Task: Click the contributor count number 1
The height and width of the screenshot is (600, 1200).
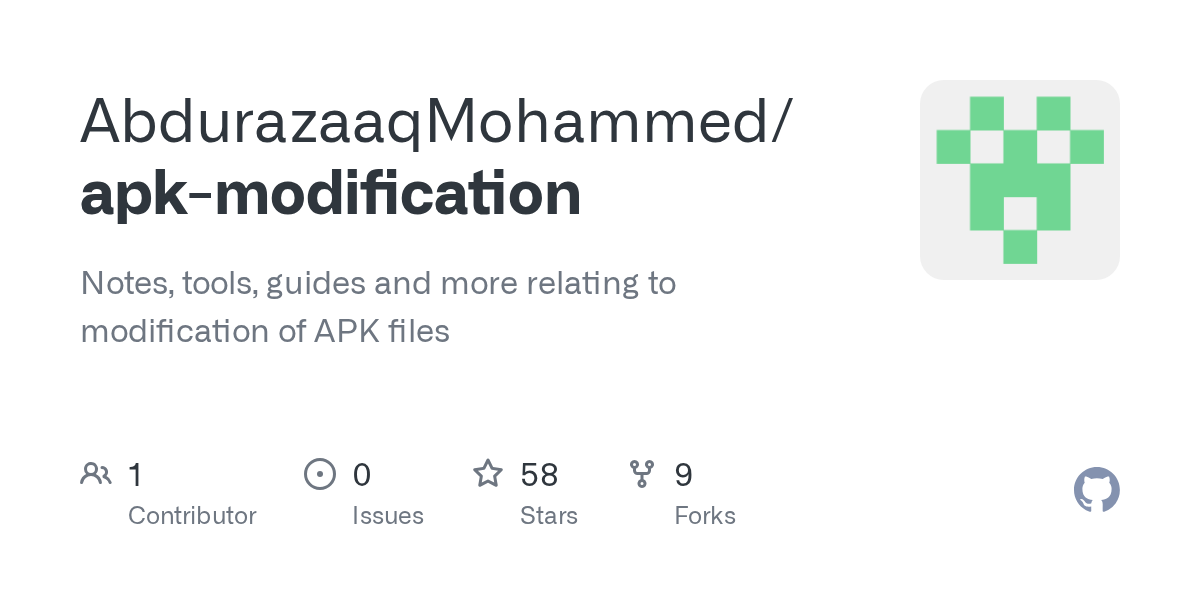Action: (135, 475)
